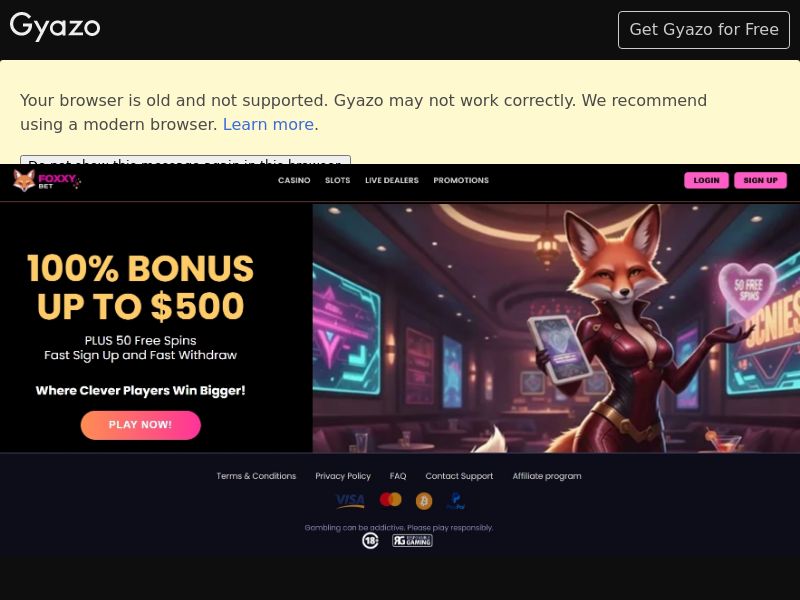Click the PayPal payment icon

coord(456,501)
